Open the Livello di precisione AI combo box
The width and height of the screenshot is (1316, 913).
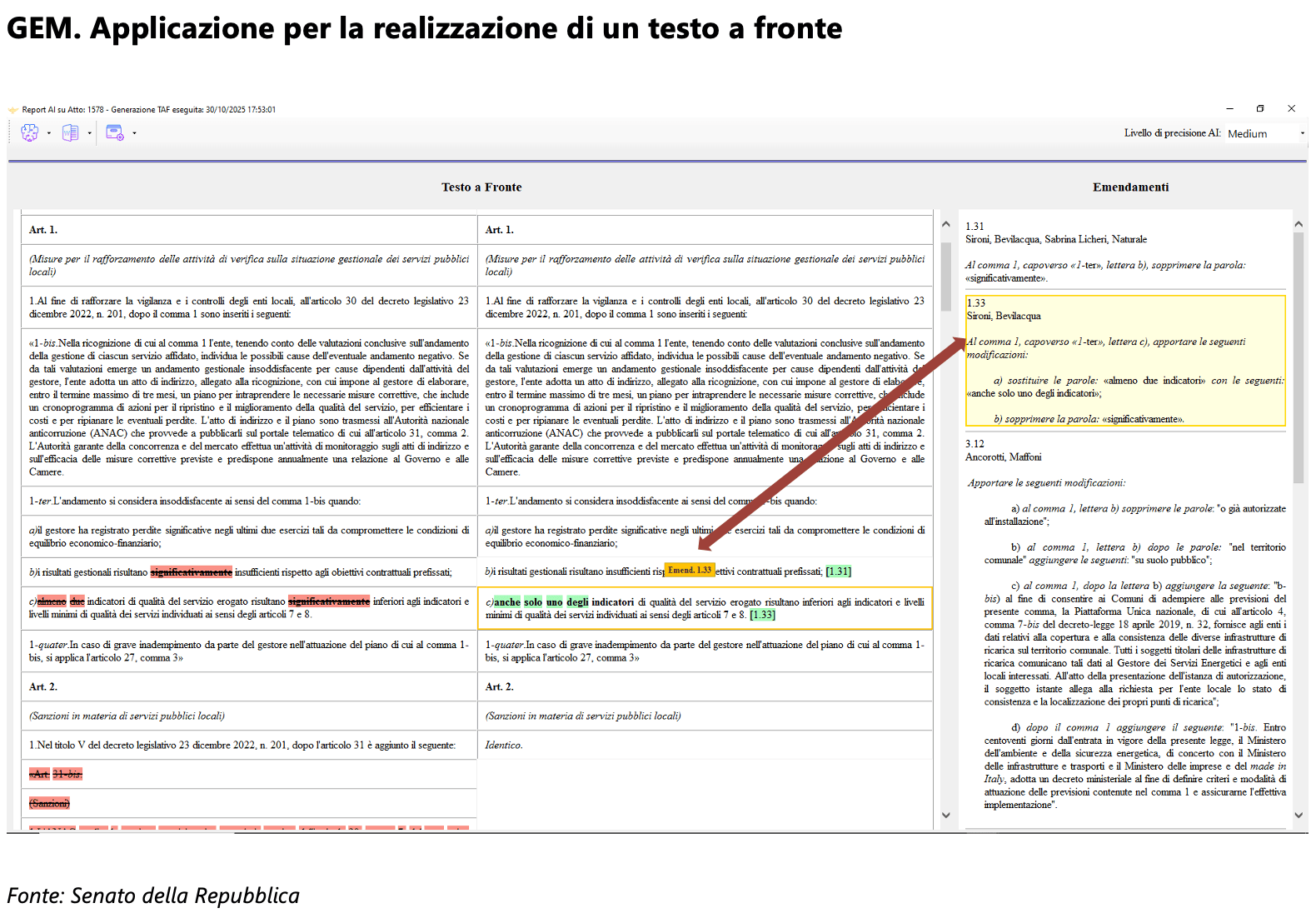[x=1264, y=133]
